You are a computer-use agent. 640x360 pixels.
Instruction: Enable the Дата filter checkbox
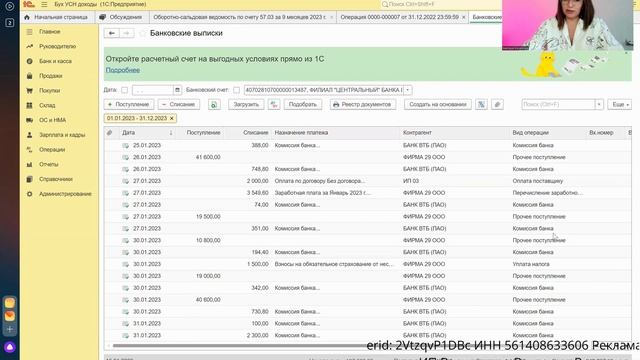124,90
